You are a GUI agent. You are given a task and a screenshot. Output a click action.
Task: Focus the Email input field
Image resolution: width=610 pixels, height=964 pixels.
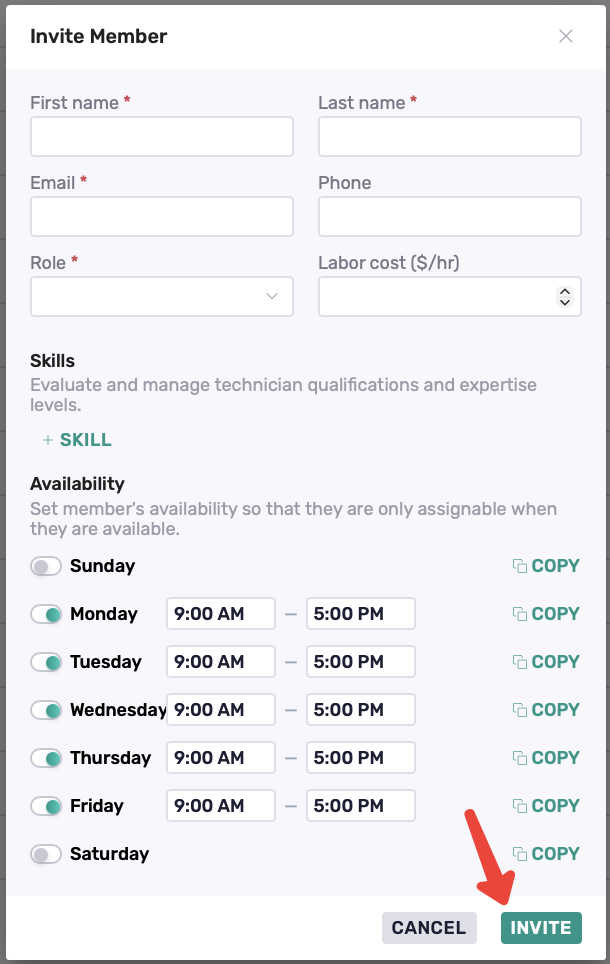162,216
